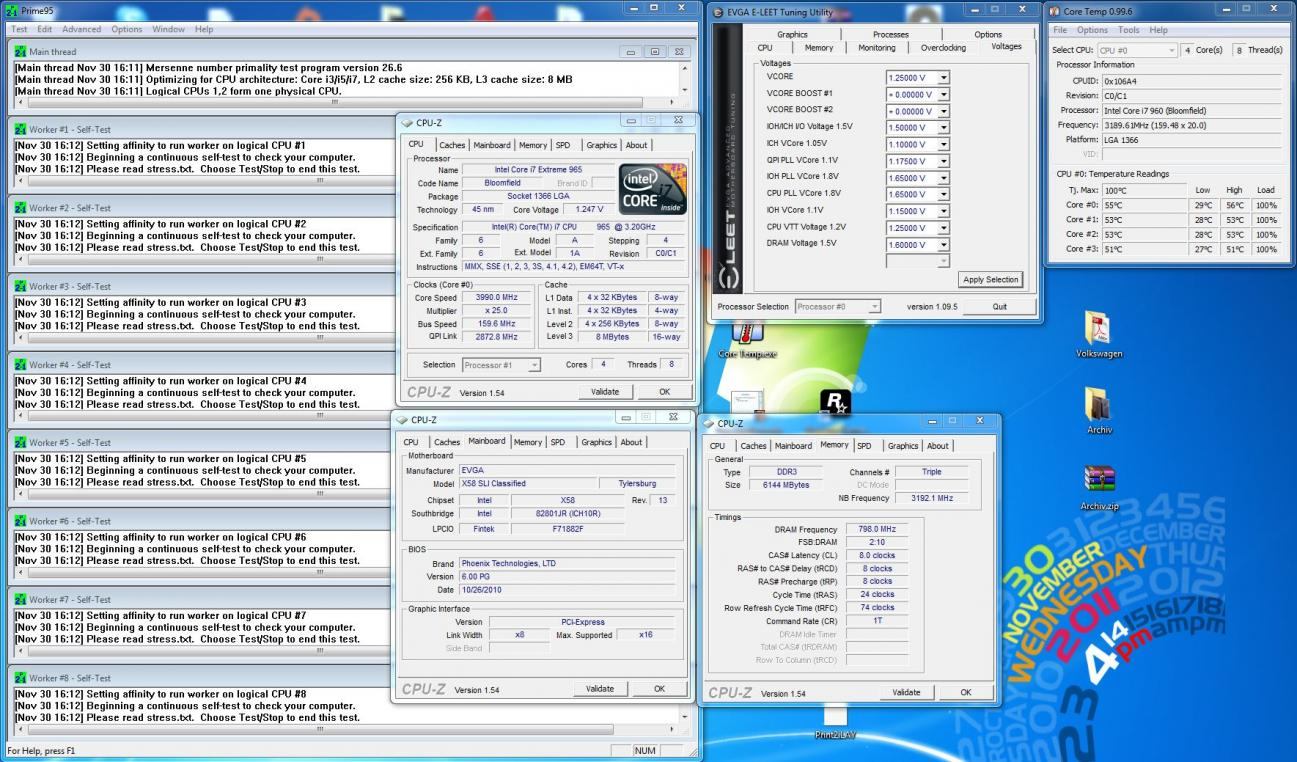Select the Rockstar Games desktop icon
The height and width of the screenshot is (762, 1297).
834,402
